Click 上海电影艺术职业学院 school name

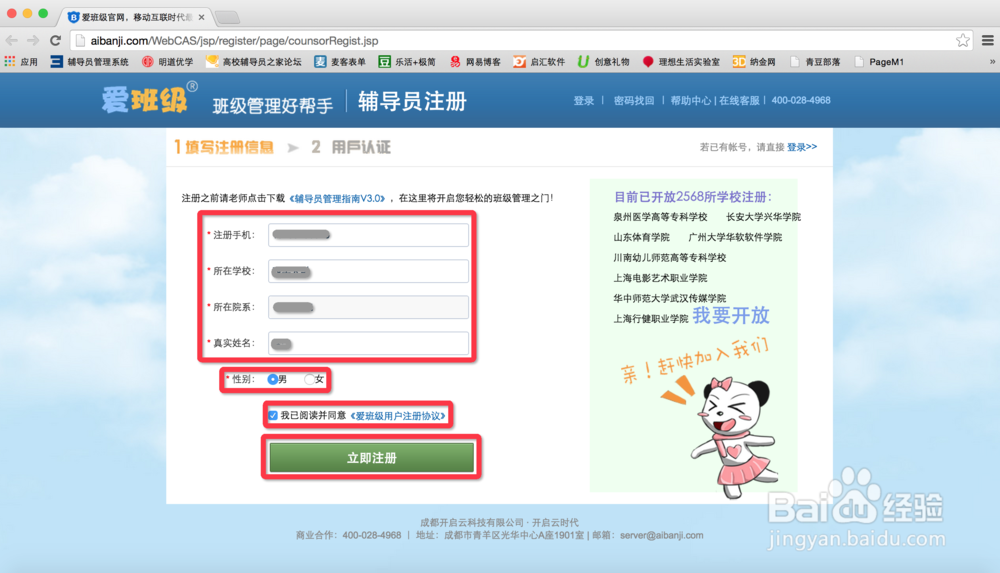point(660,278)
